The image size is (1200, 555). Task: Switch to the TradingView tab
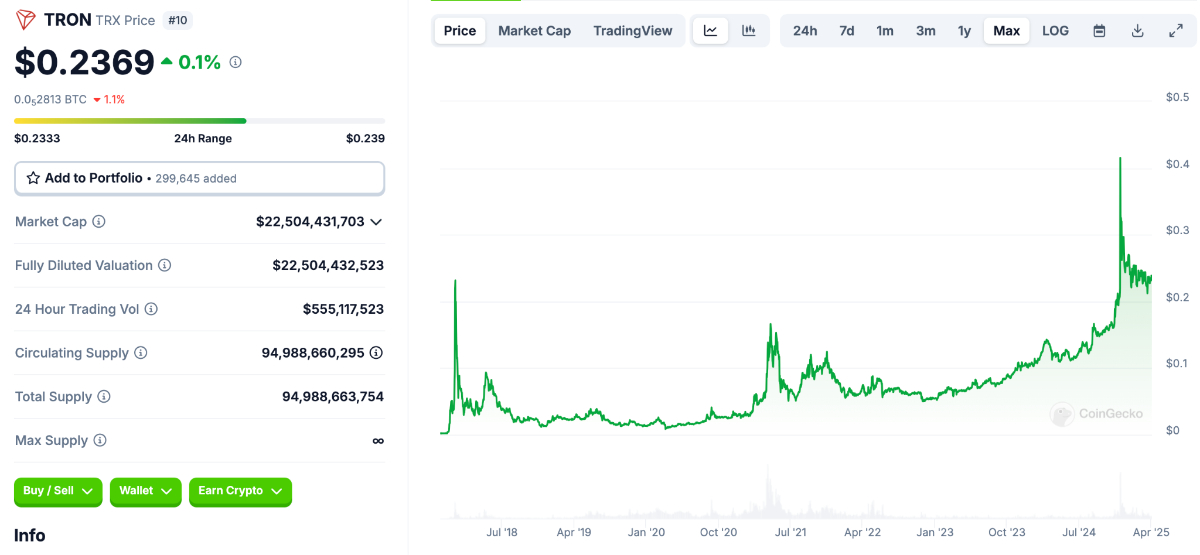coord(633,31)
